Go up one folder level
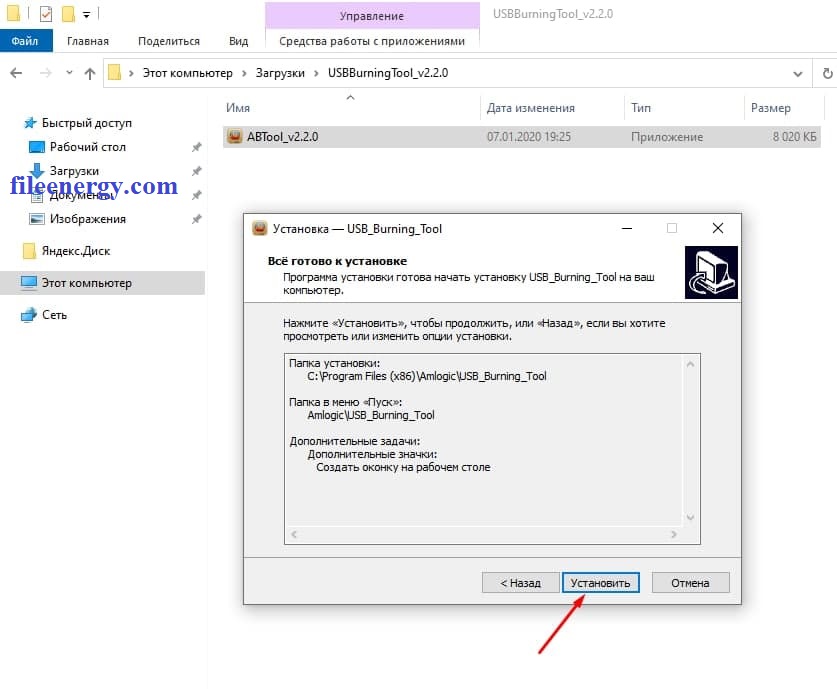Viewport: 837px width, 689px height. pyautogui.click(x=90, y=73)
